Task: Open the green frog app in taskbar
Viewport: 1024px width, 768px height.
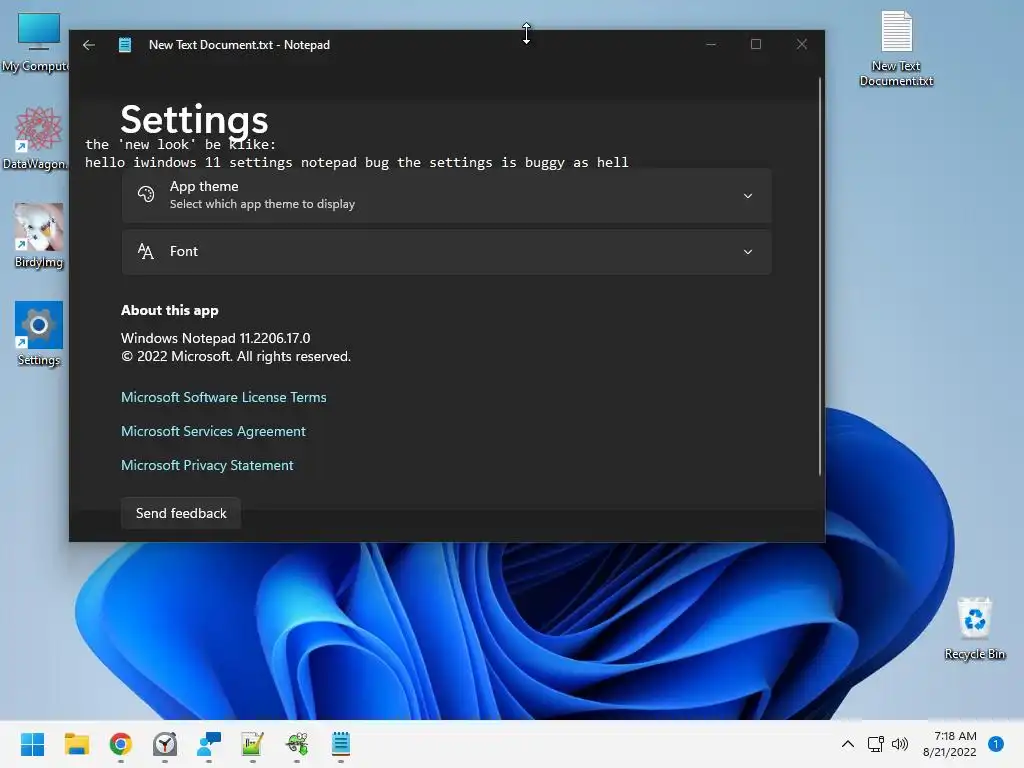Action: click(x=297, y=744)
